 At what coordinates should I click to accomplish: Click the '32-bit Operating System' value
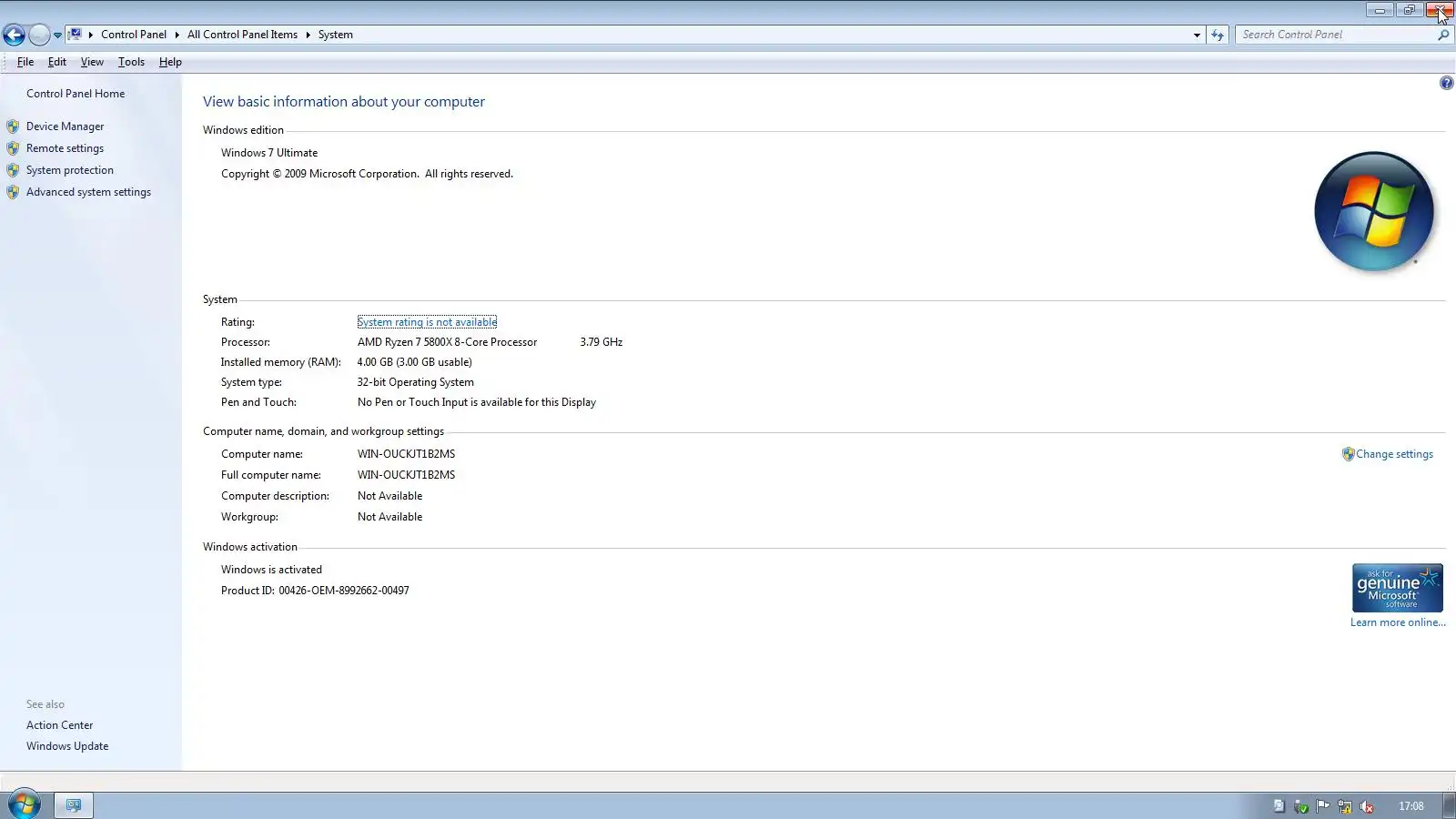point(416,382)
